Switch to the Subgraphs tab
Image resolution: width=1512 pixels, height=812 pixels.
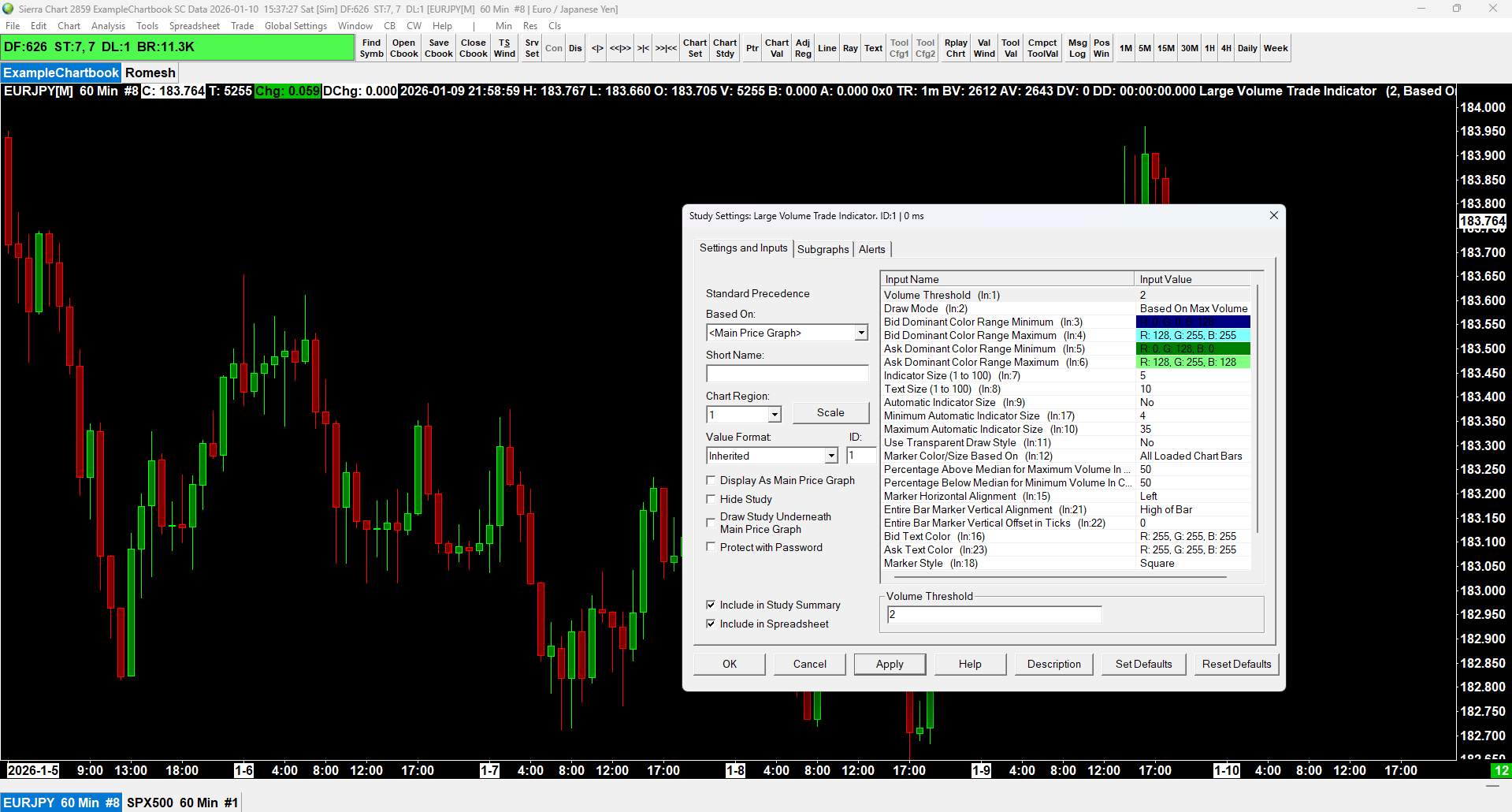823,249
